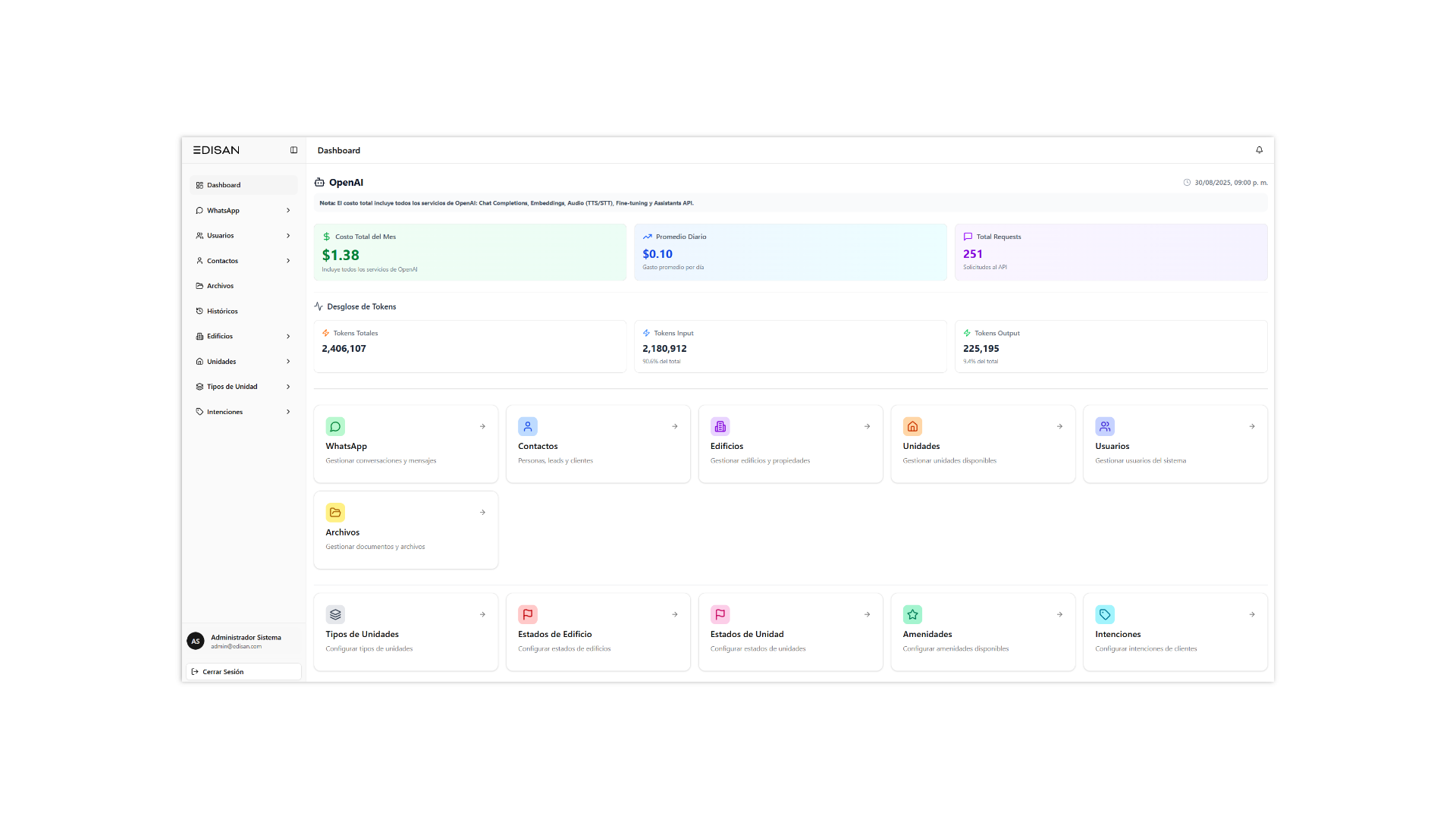This screenshot has width=1456, height=819.
Task: Click the notification bell icon
Action: click(x=1259, y=150)
